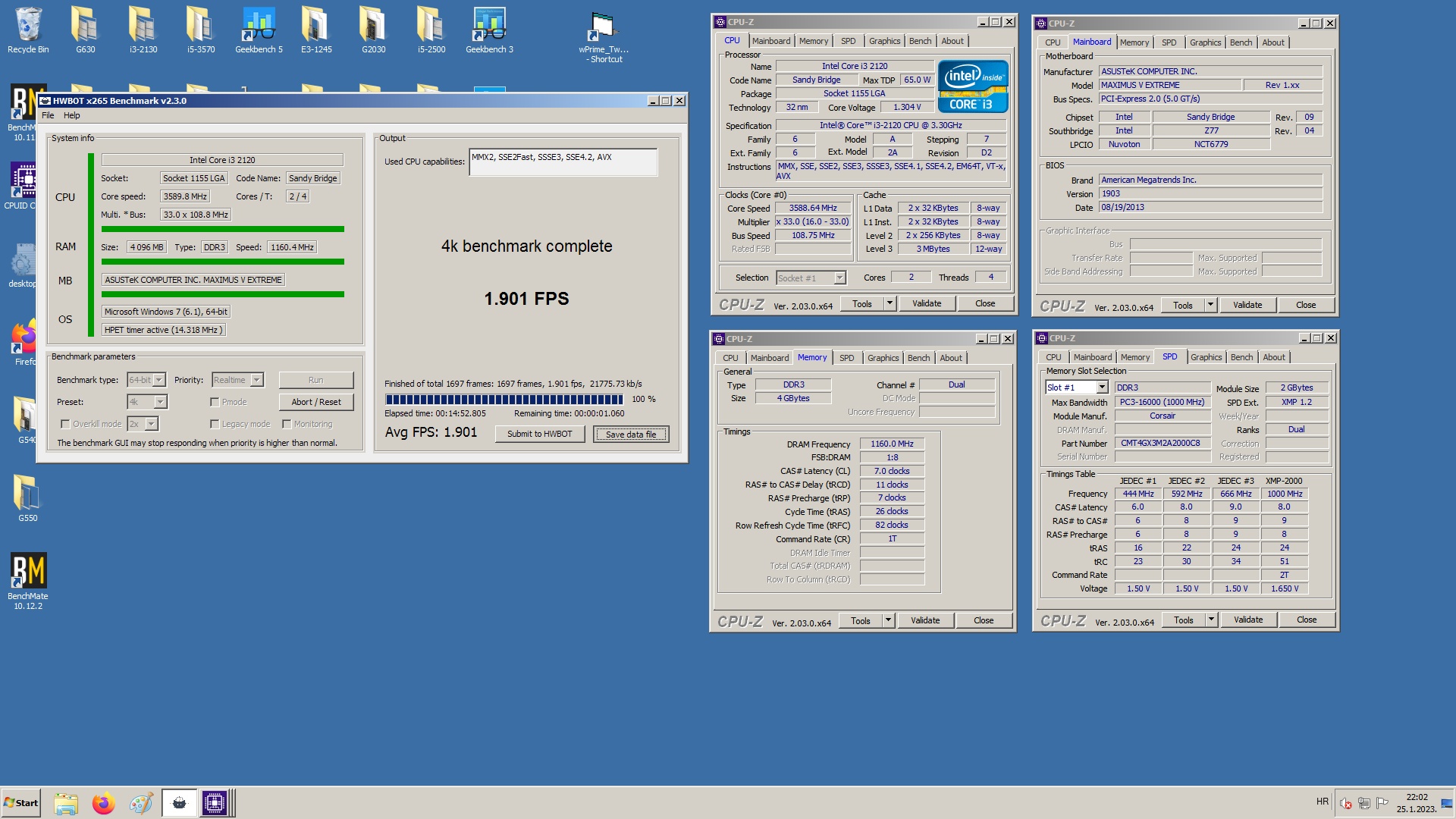Image resolution: width=1456 pixels, height=819 pixels.
Task: Select About tab in CPU-Z SPD window
Action: point(1273,357)
